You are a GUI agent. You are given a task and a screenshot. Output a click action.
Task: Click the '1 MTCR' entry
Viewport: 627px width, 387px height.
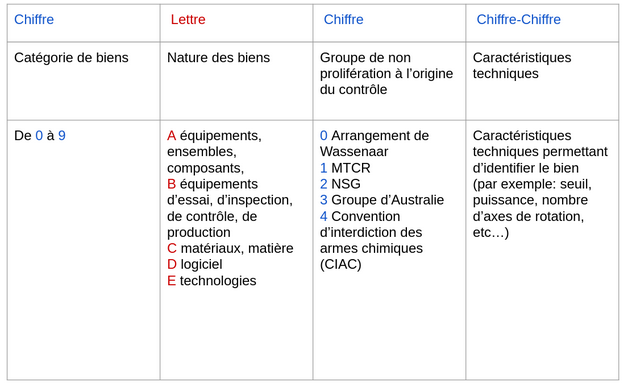[x=345, y=168]
